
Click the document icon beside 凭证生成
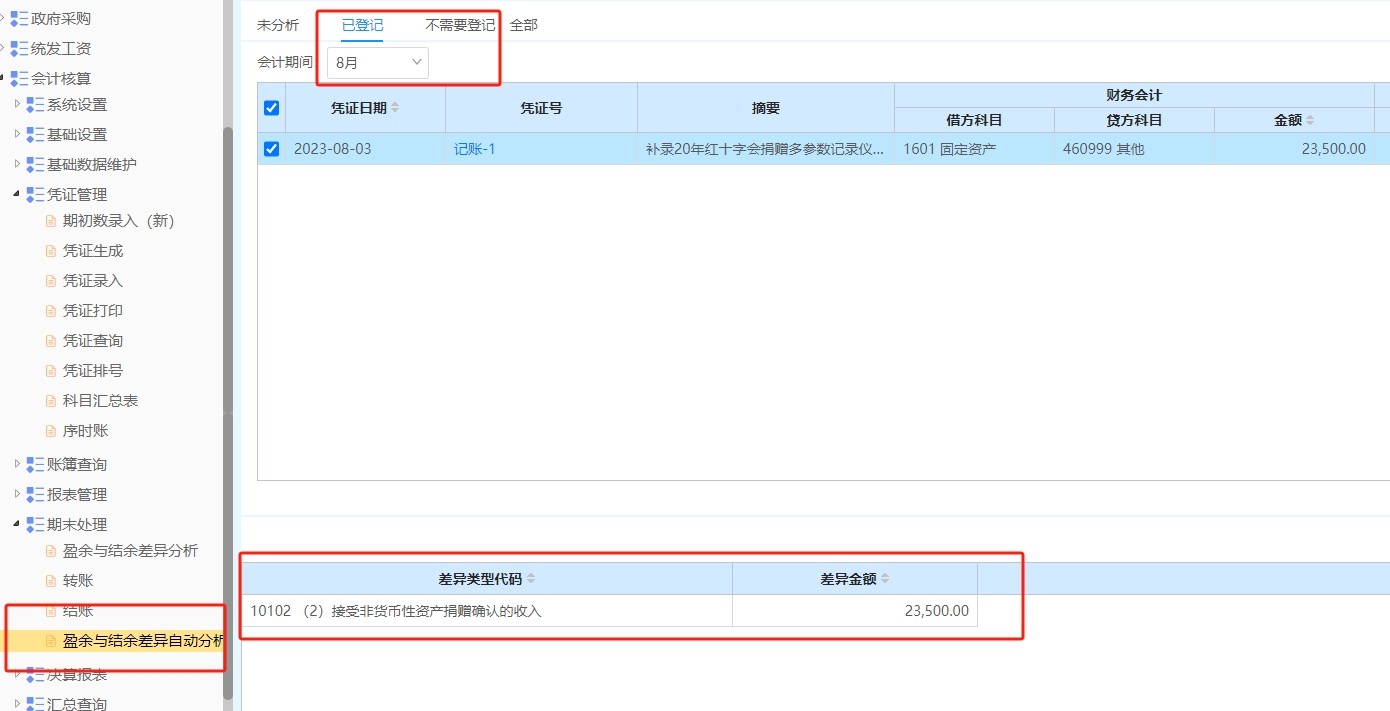(51, 251)
